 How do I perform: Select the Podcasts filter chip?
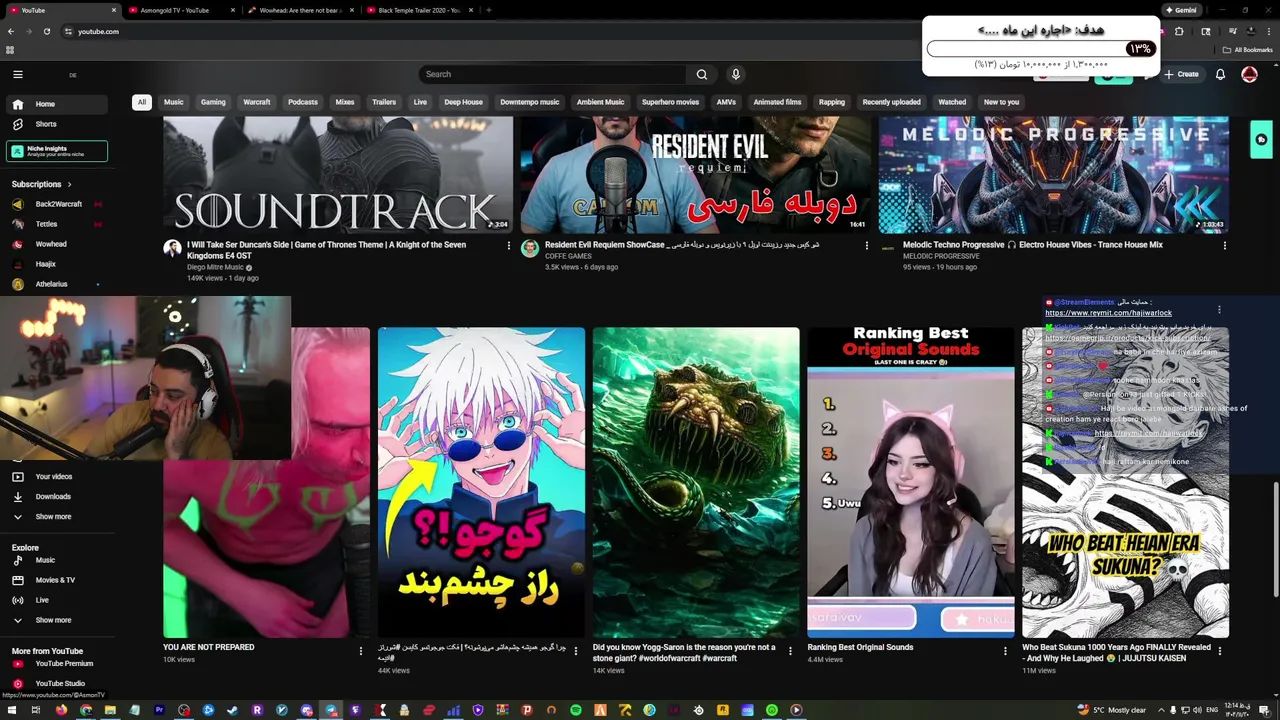click(x=303, y=102)
